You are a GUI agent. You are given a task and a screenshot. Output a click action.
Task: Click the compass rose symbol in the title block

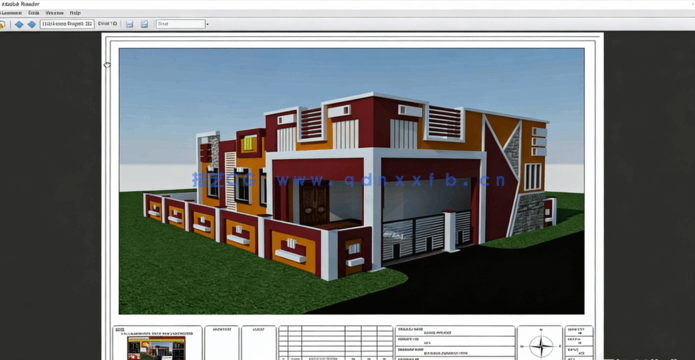pos(541,345)
